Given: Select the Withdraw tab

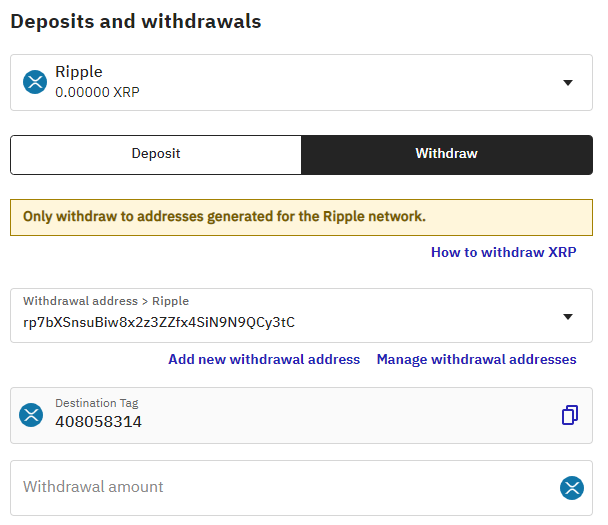Looking at the screenshot, I should click(447, 155).
